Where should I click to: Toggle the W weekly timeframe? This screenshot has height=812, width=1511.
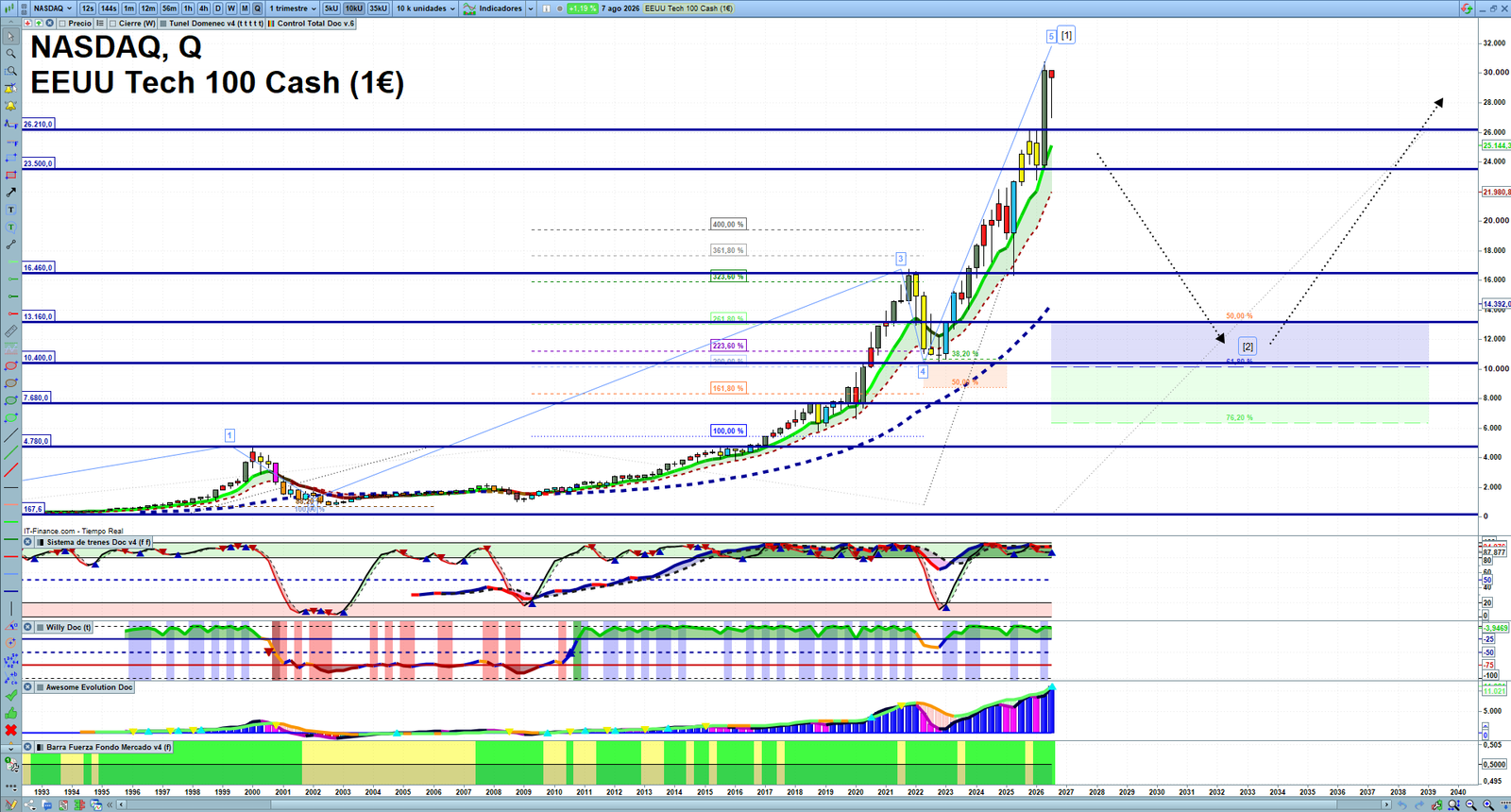(x=231, y=8)
